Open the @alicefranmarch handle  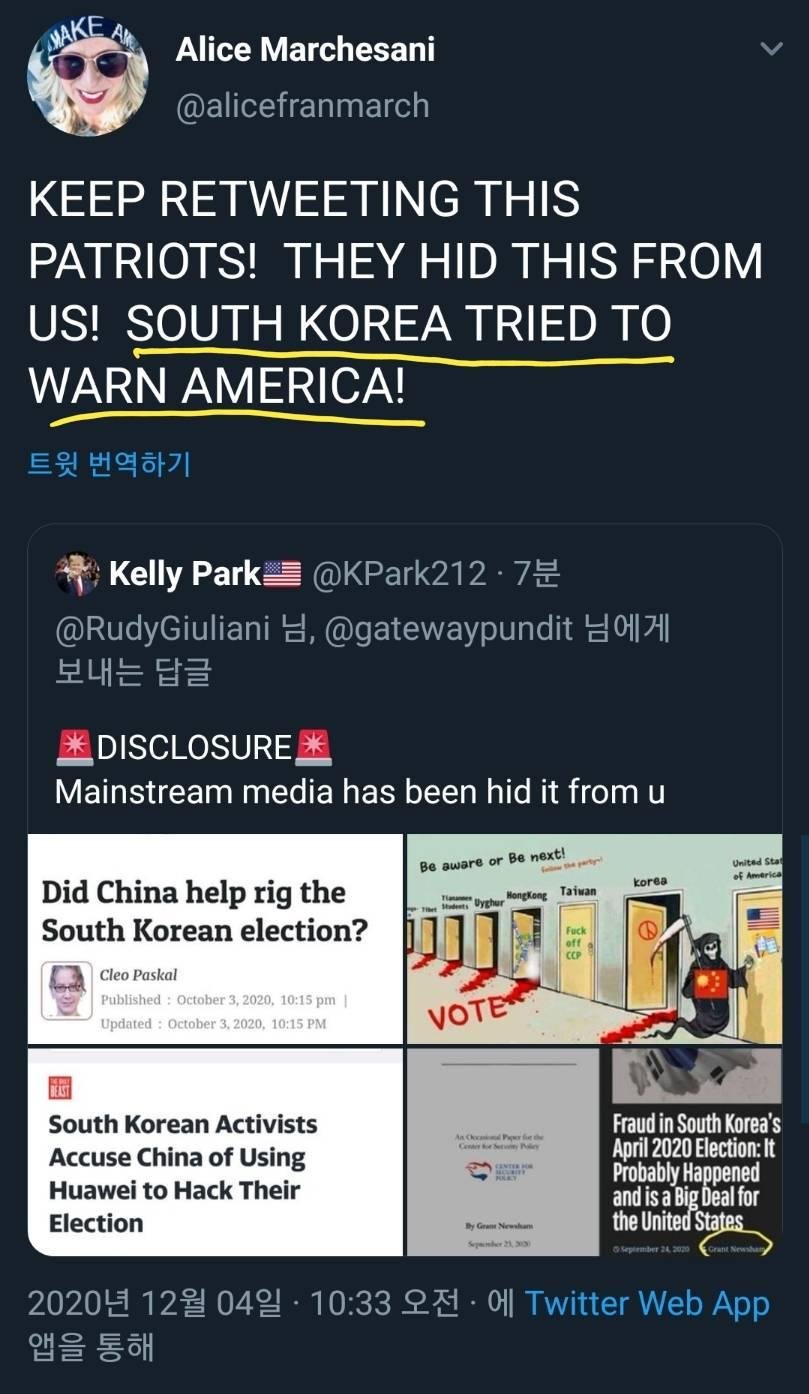[x=303, y=105]
